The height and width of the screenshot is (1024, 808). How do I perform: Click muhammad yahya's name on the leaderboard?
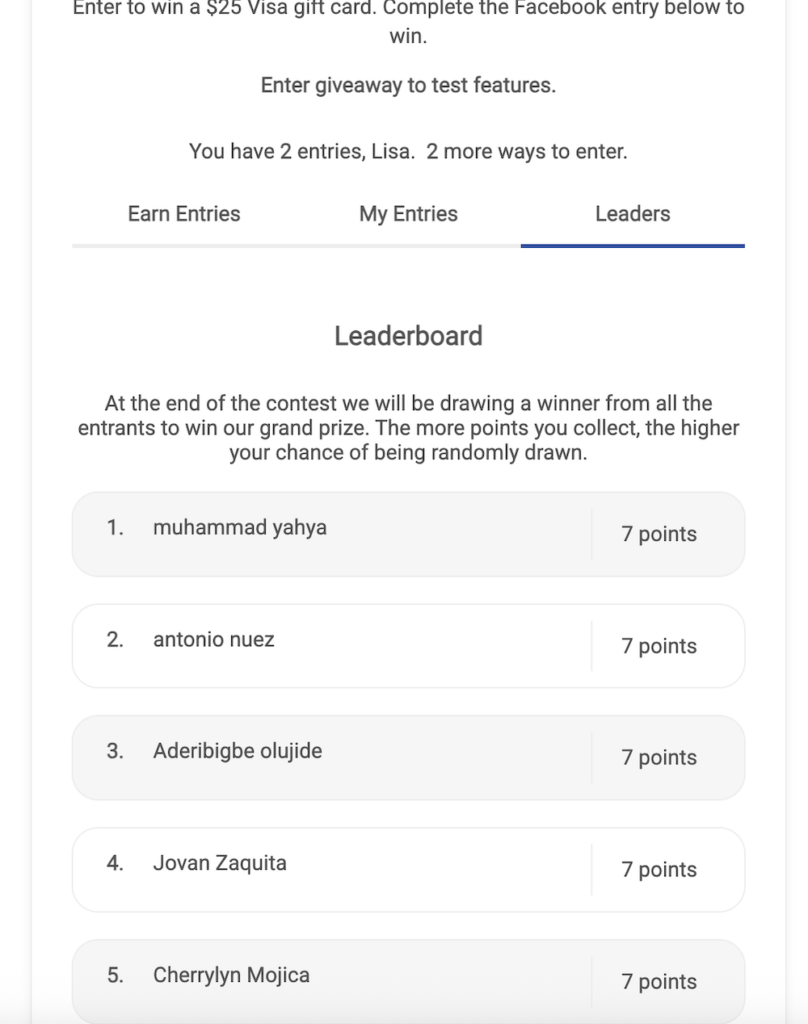click(x=240, y=528)
